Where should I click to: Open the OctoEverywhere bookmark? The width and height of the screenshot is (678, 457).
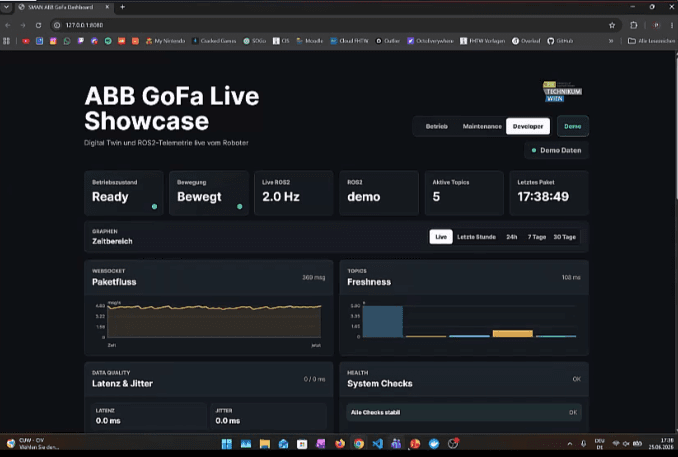[430, 41]
